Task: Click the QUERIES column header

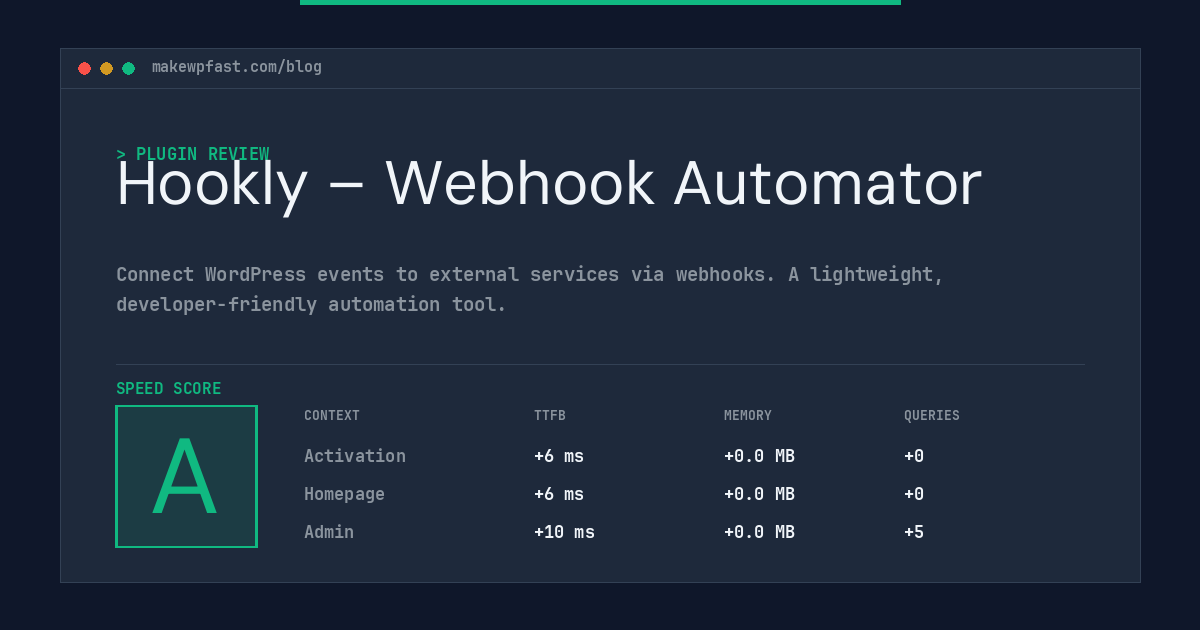Action: (x=932, y=416)
